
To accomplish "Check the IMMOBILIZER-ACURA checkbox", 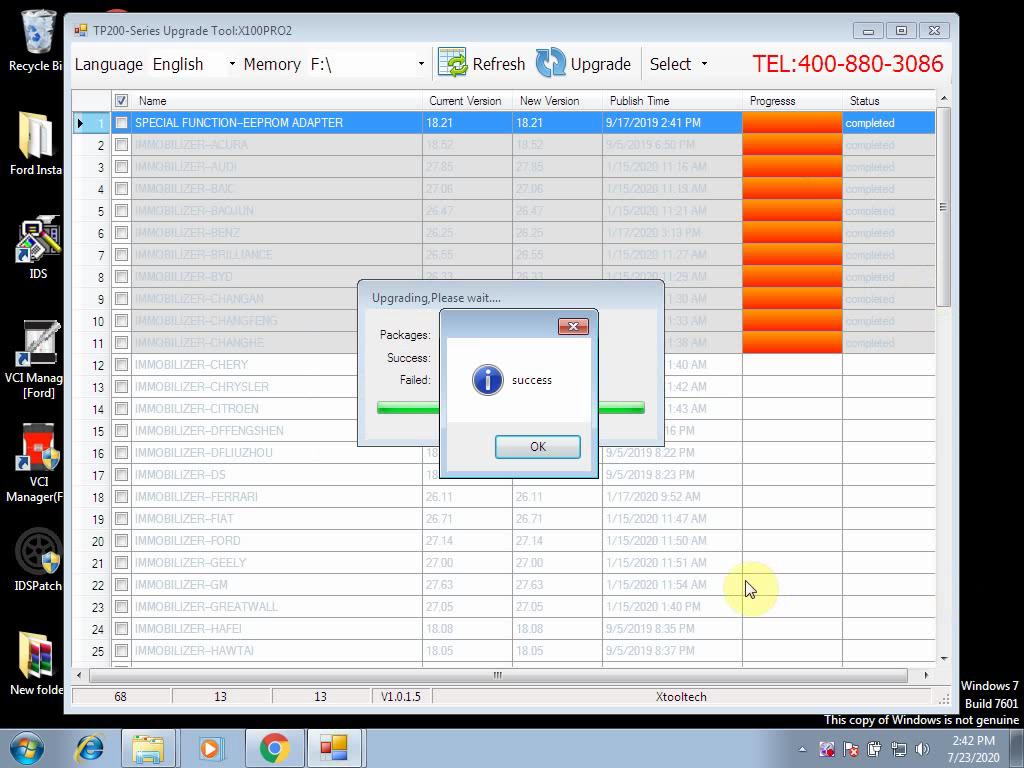I will 121,145.
